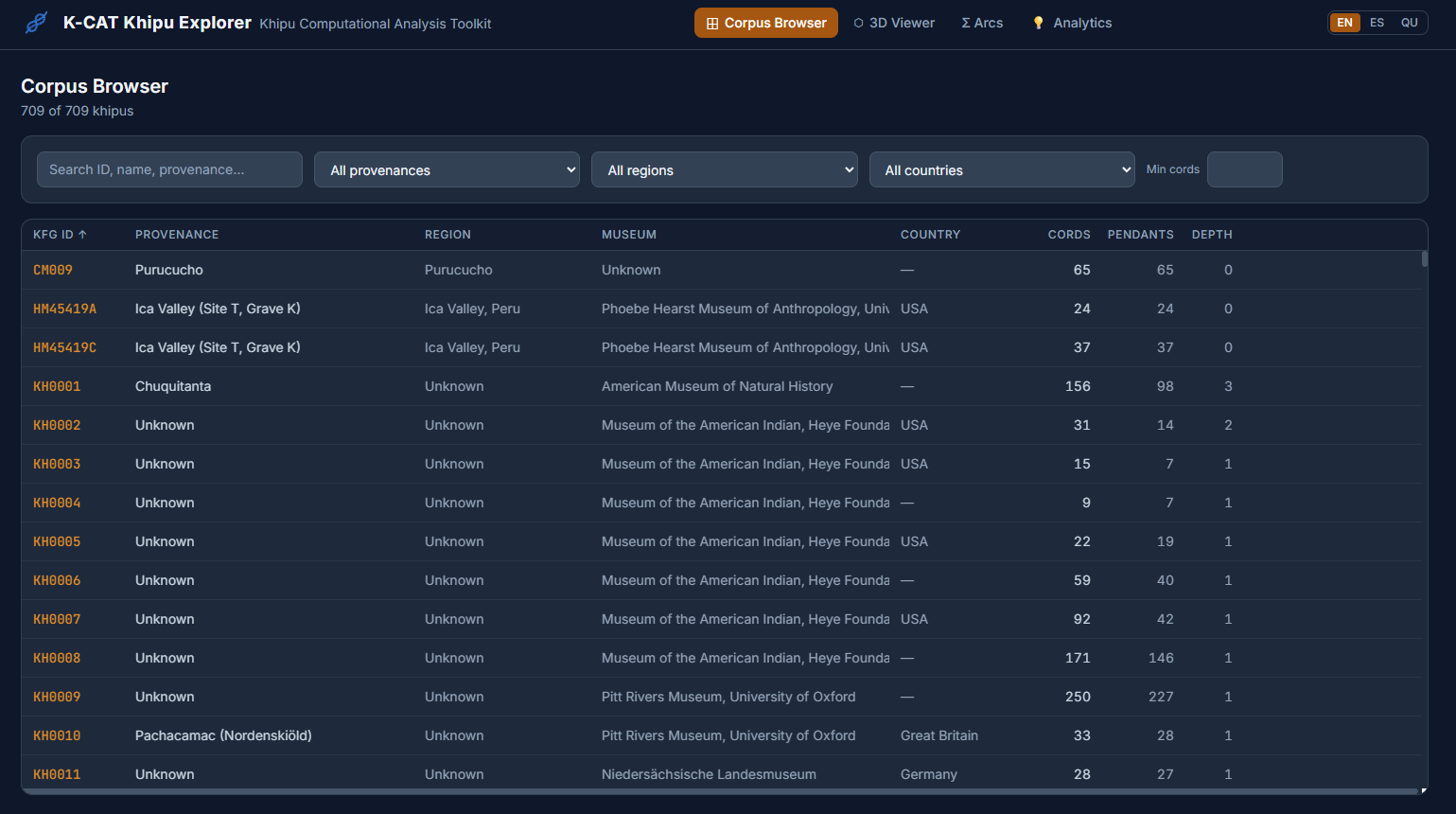Viewport: 1456px width, 814px height.
Task: Switch to the Arcs tab
Action: point(982,23)
